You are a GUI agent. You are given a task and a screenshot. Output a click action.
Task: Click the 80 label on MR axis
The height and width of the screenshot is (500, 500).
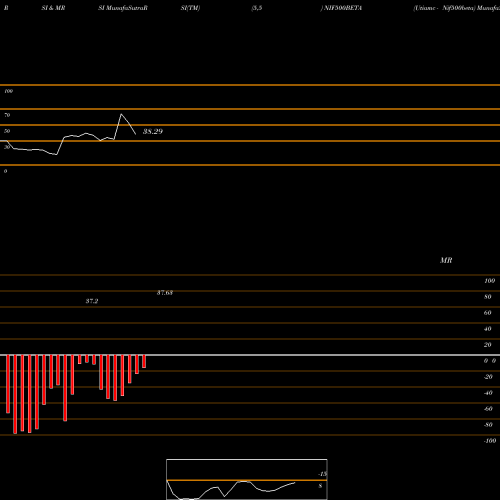pos(488,297)
